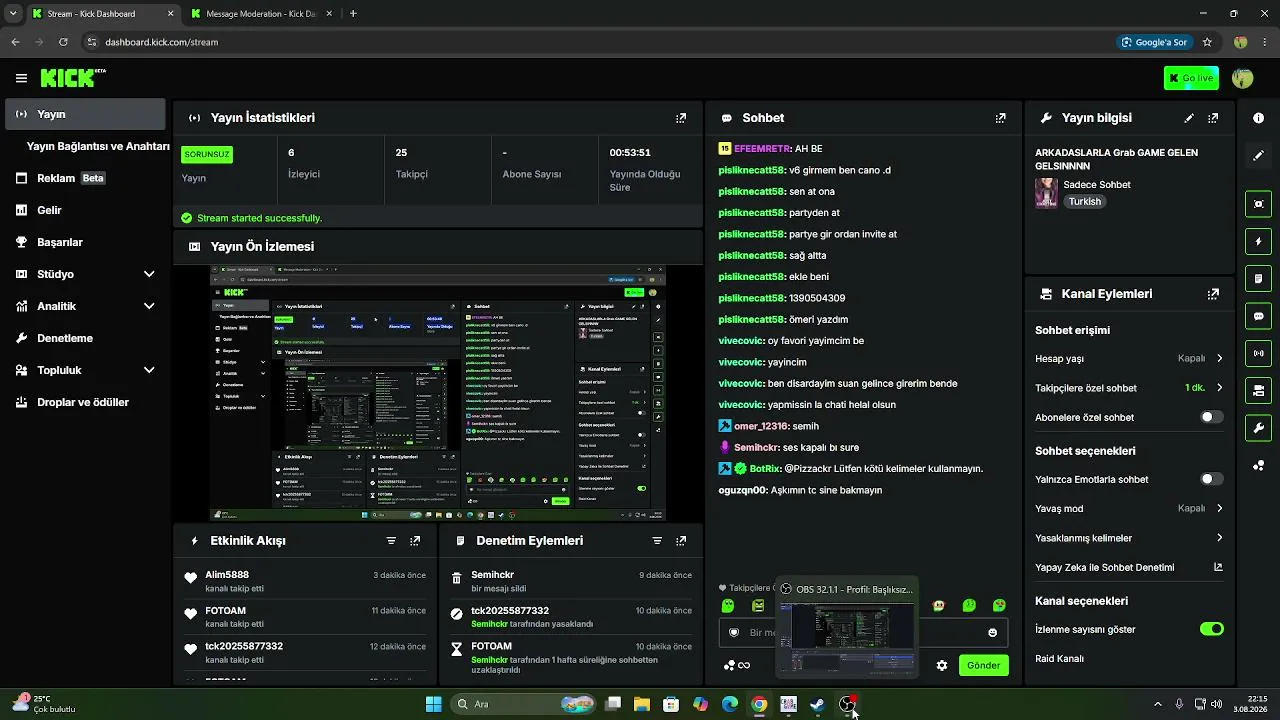1280x720 pixels.
Task: Open chat settings gear icon
Action: 941,665
